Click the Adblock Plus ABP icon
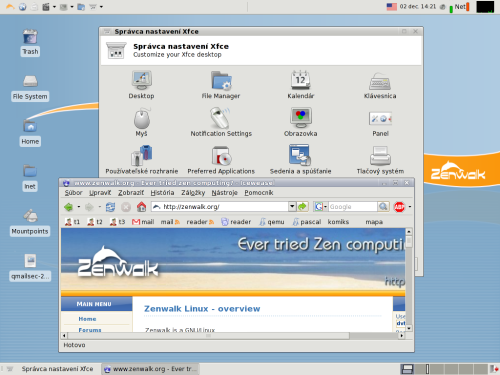 click(399, 207)
